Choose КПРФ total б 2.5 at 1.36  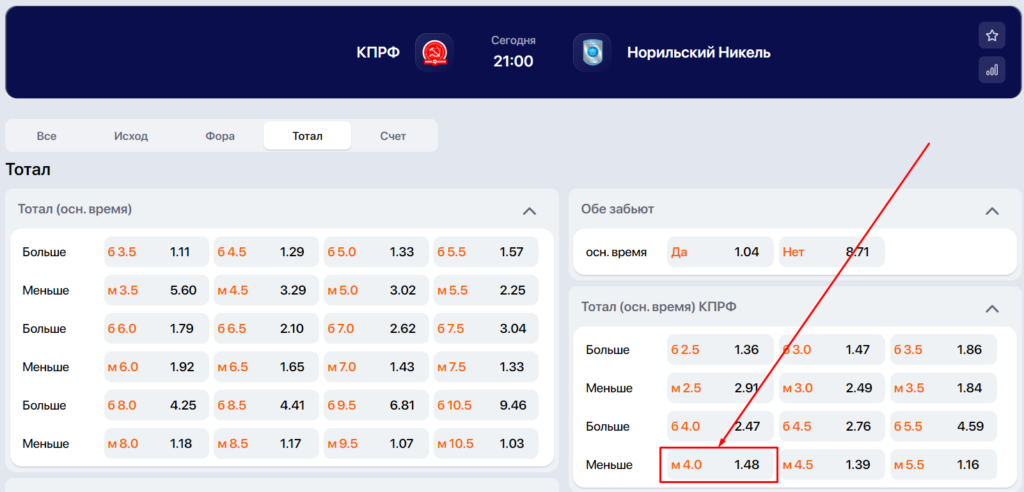[720, 350]
